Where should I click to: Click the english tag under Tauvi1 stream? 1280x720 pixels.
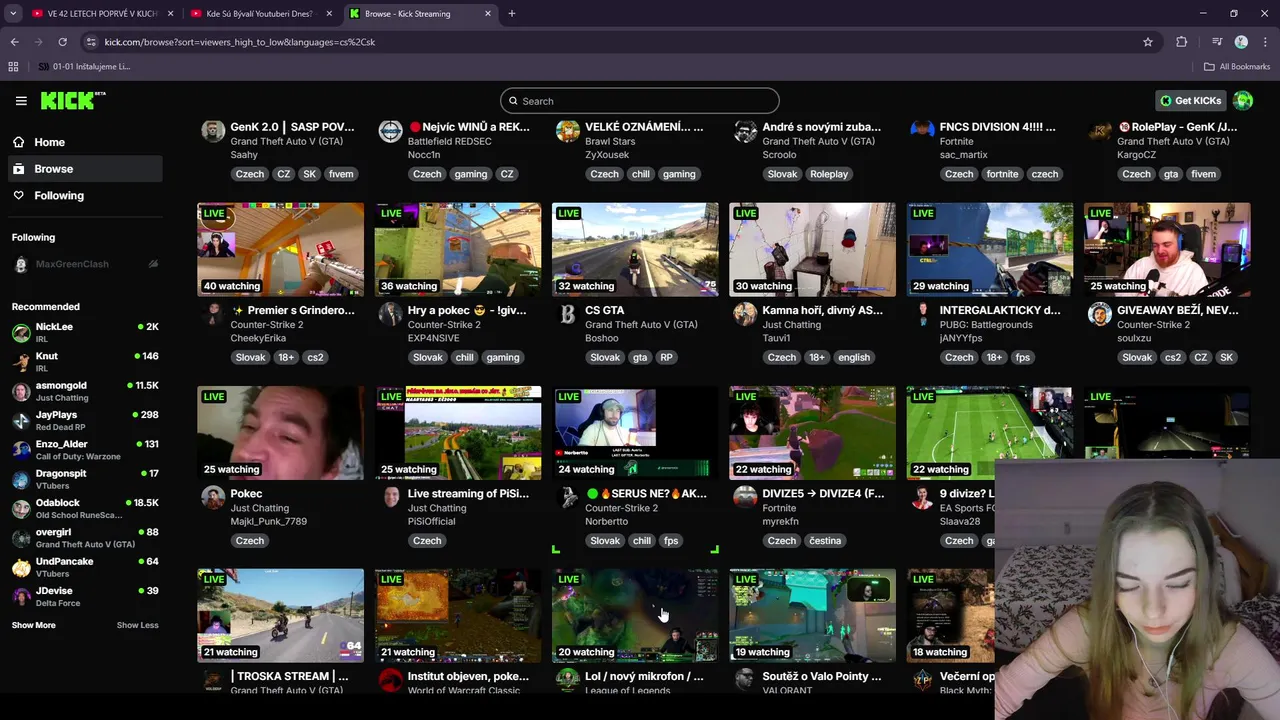[x=854, y=357]
